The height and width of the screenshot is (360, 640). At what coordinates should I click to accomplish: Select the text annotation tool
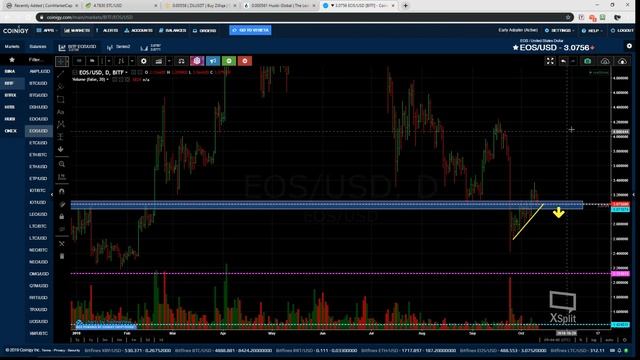61,112
